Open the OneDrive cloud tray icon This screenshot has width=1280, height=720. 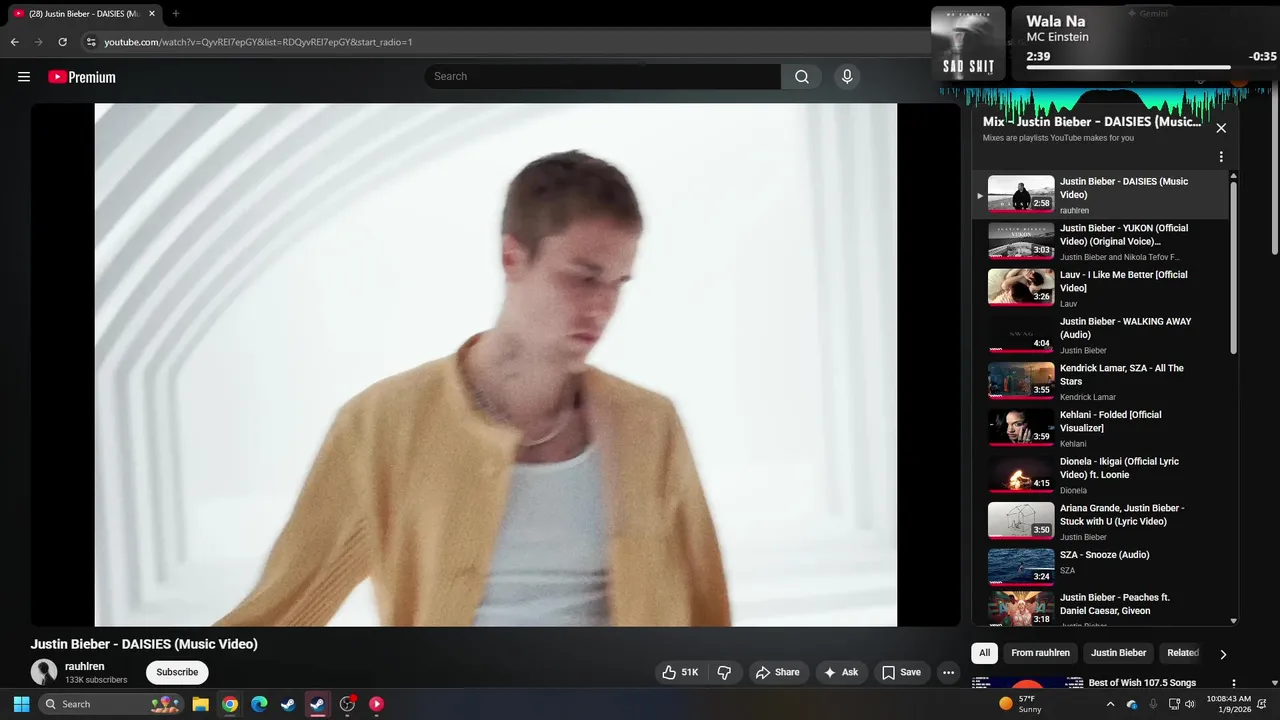click(x=1132, y=704)
